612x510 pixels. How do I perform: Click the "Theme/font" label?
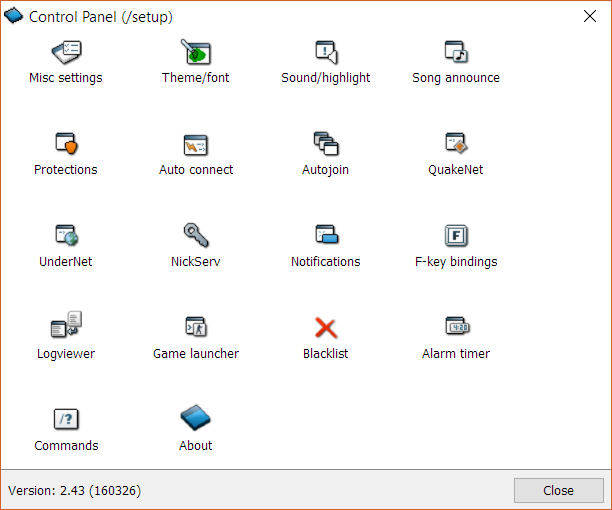pos(196,78)
